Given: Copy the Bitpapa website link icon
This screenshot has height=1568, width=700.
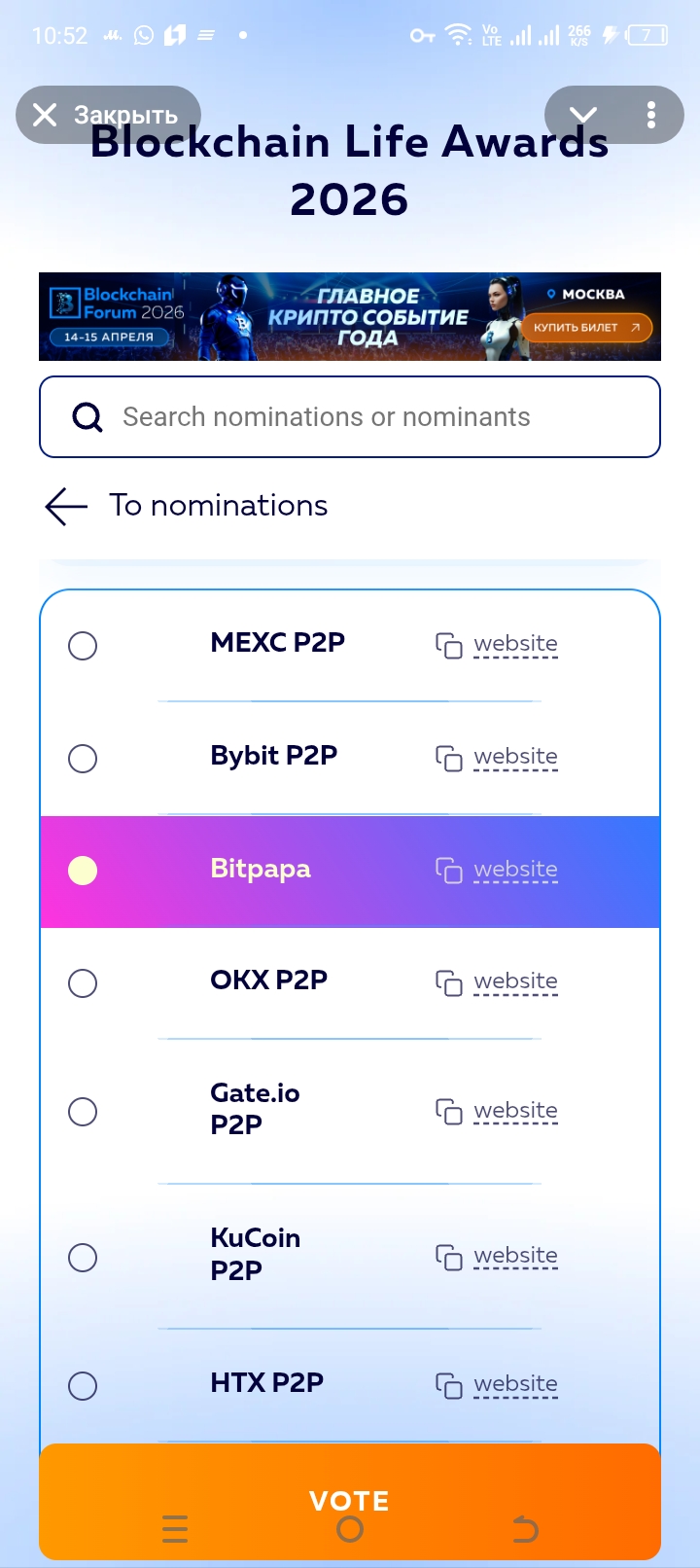Looking at the screenshot, I should [x=448, y=871].
